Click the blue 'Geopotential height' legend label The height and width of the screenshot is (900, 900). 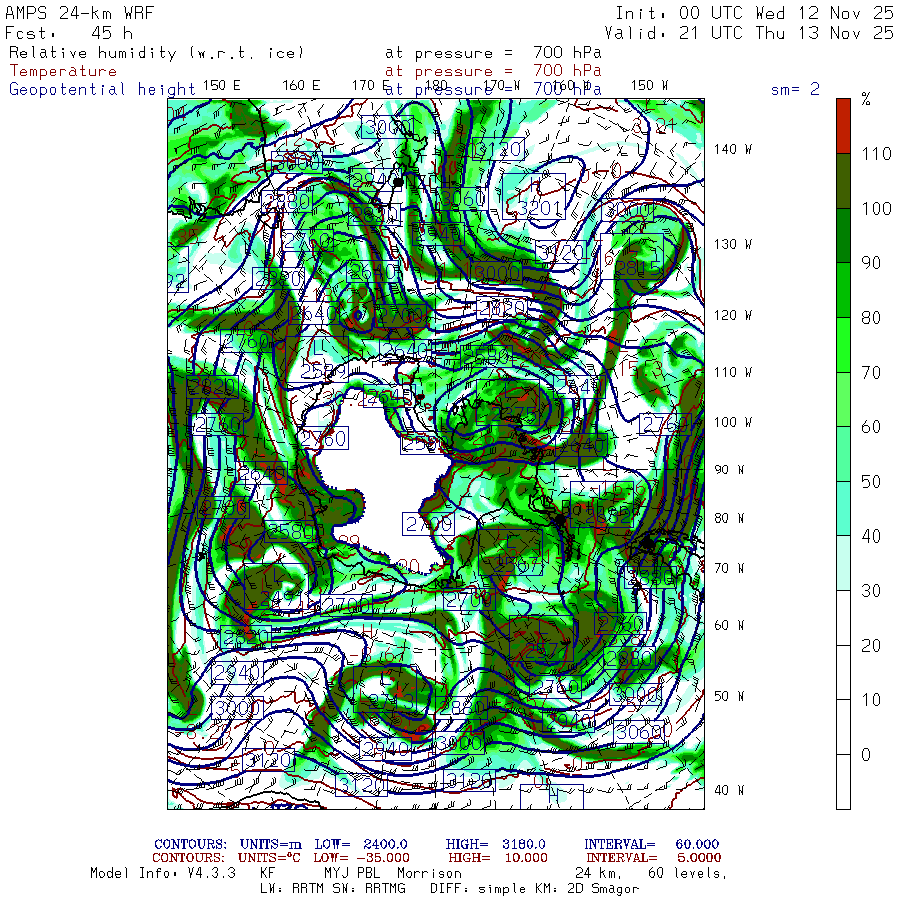point(102,89)
